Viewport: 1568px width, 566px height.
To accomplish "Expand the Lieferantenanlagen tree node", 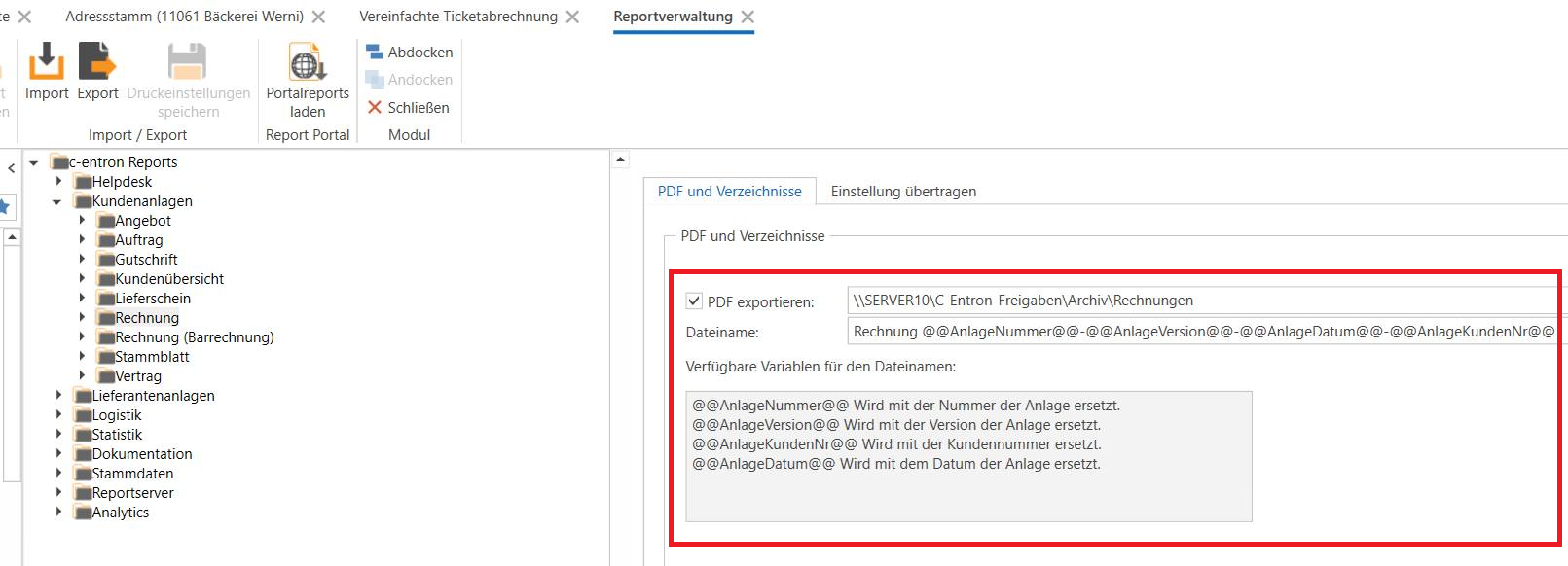I will (x=58, y=395).
